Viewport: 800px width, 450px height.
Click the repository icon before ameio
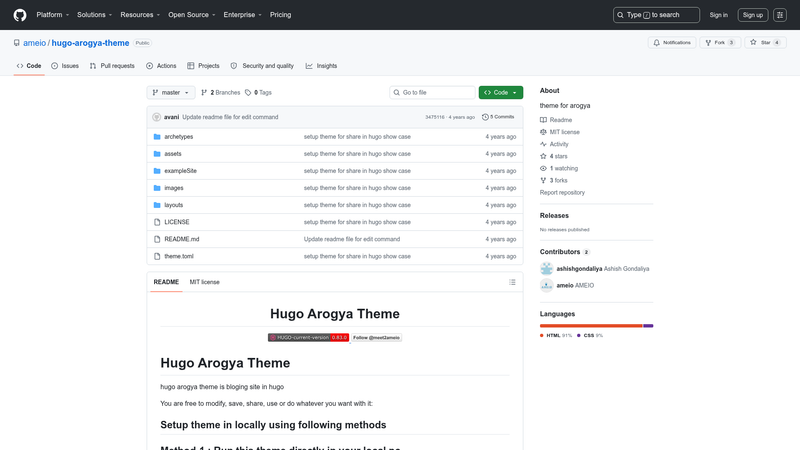(17, 43)
